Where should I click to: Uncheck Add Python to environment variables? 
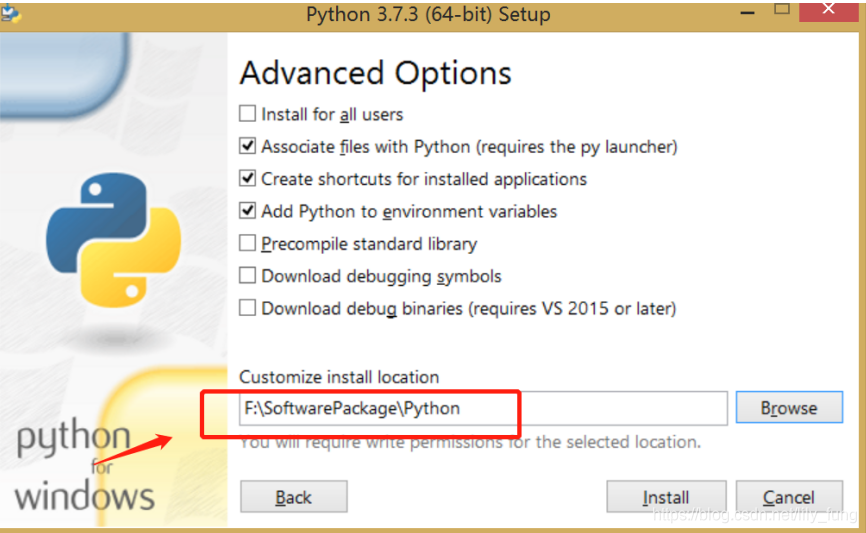247,211
